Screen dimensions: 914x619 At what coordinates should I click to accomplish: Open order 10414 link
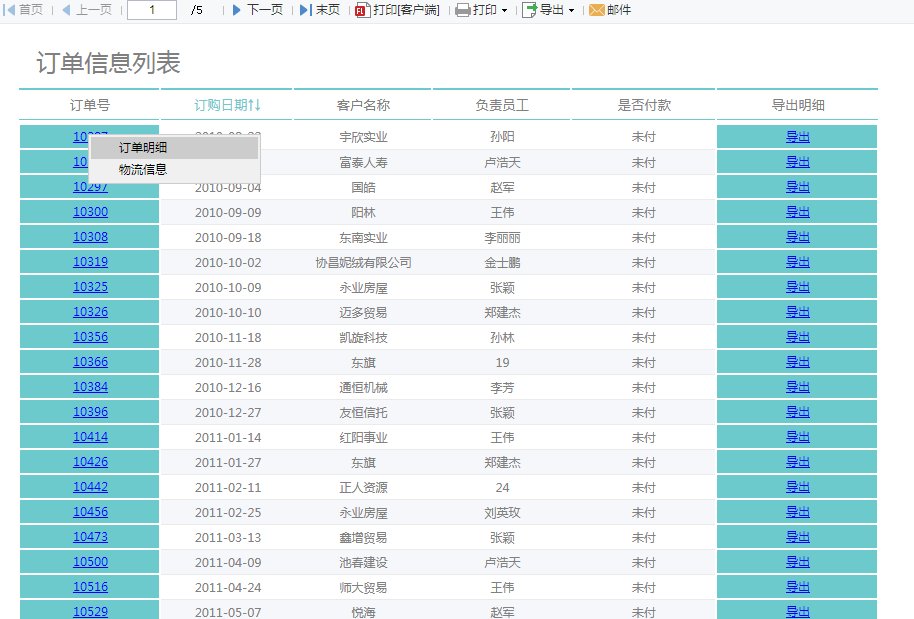tap(90, 437)
